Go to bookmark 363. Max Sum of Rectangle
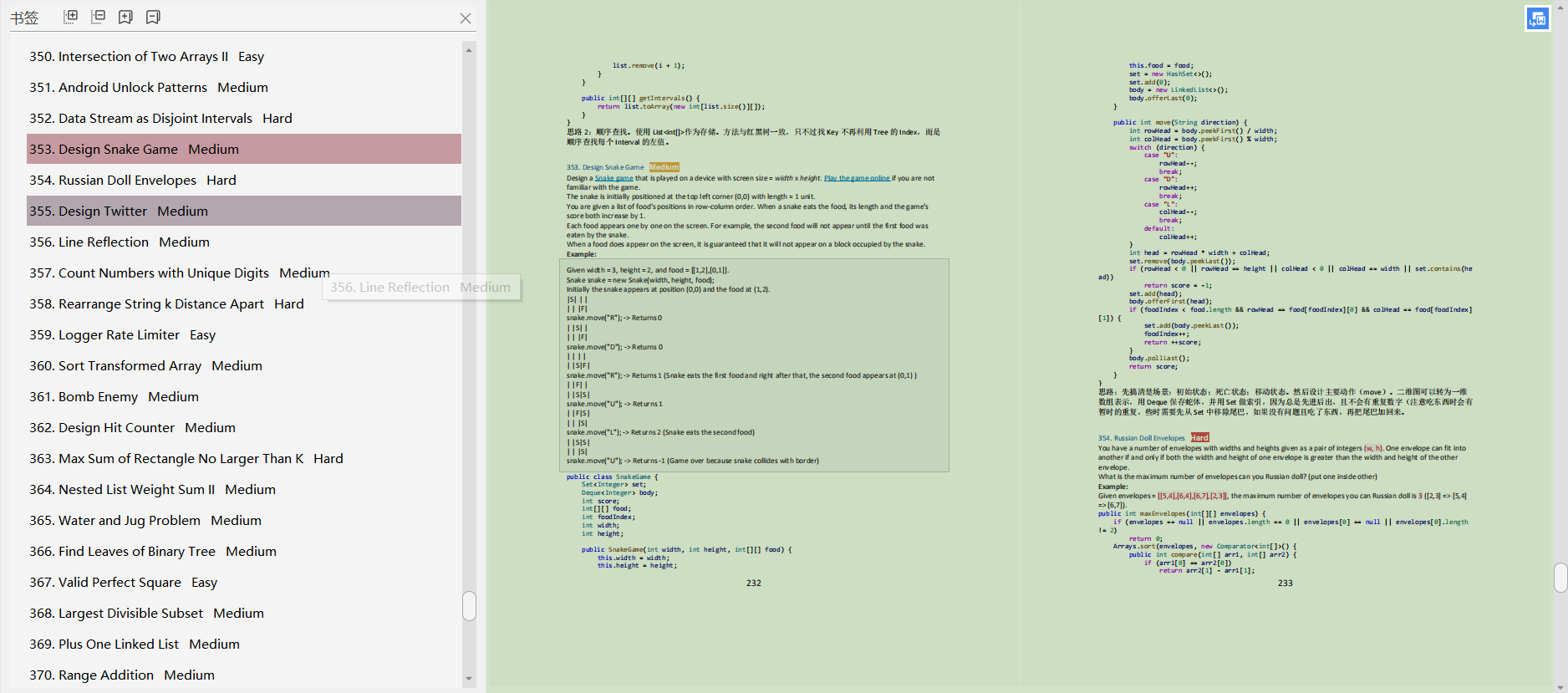Screen dimensions: 1568x693 click(x=244, y=459)
